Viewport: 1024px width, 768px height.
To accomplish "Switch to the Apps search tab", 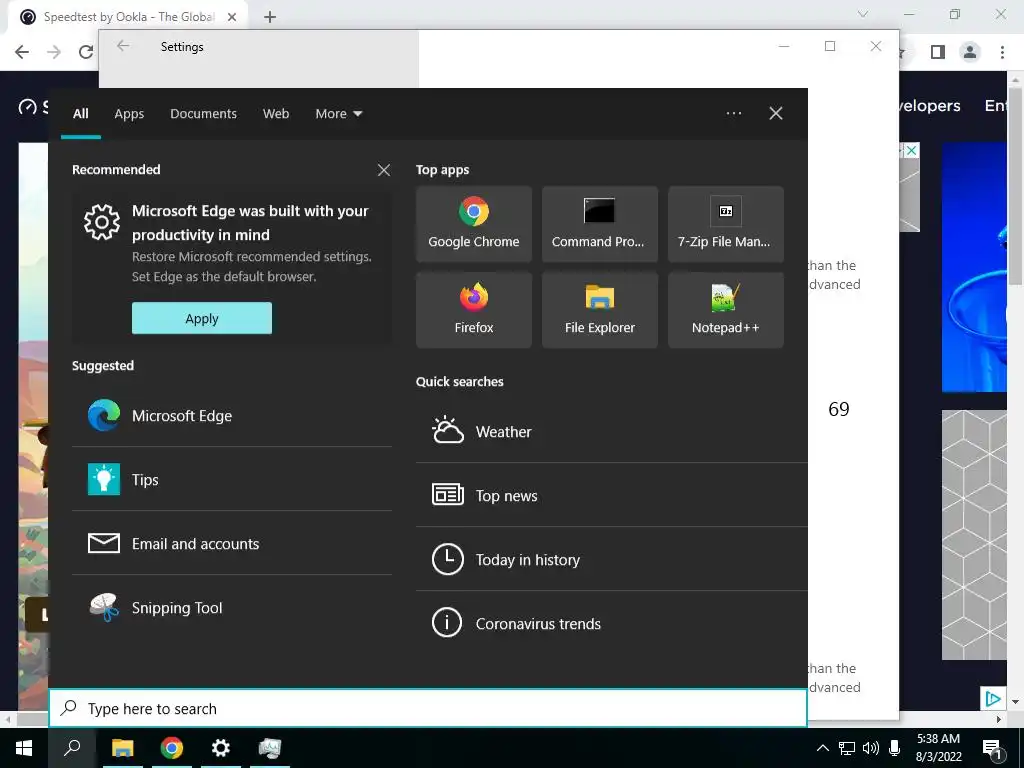I will (x=129, y=114).
